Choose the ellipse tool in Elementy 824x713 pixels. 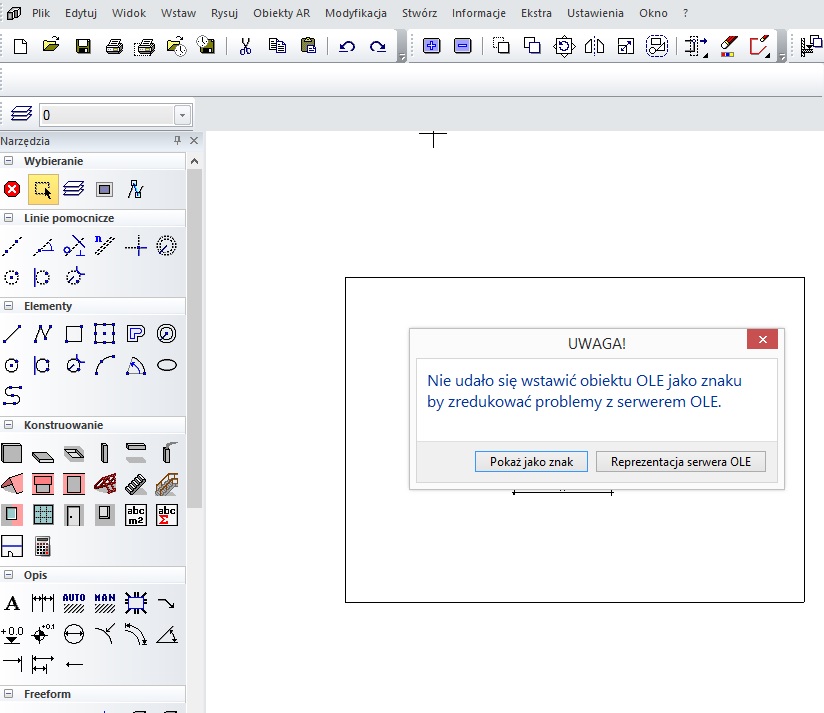167,365
